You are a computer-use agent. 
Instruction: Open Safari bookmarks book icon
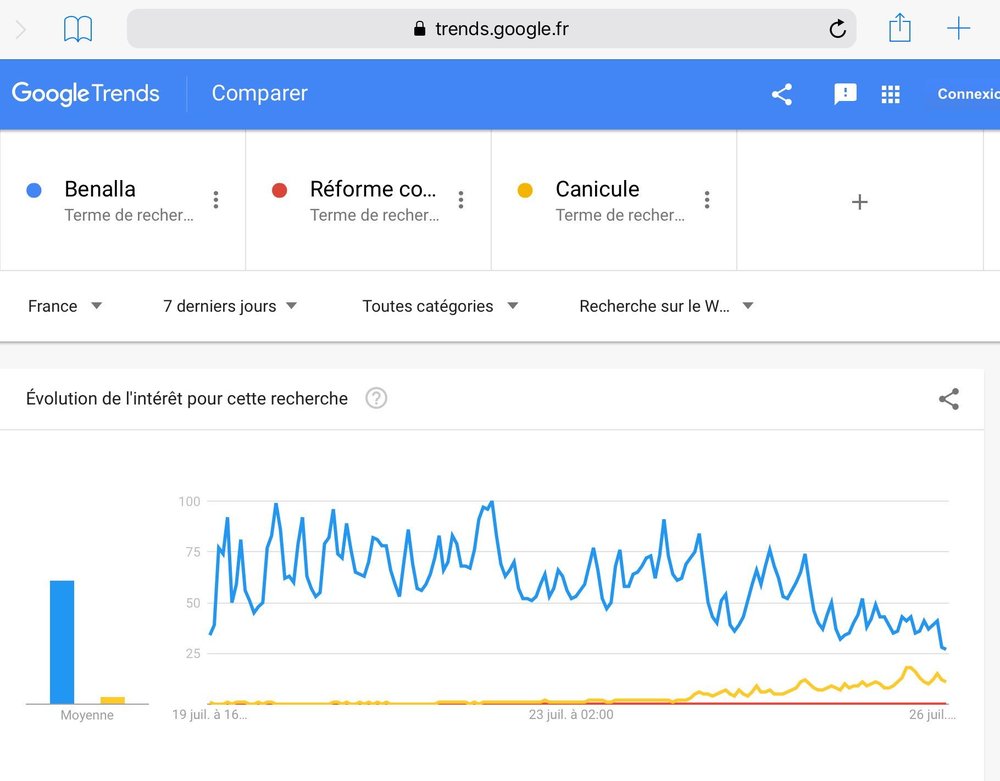78,29
